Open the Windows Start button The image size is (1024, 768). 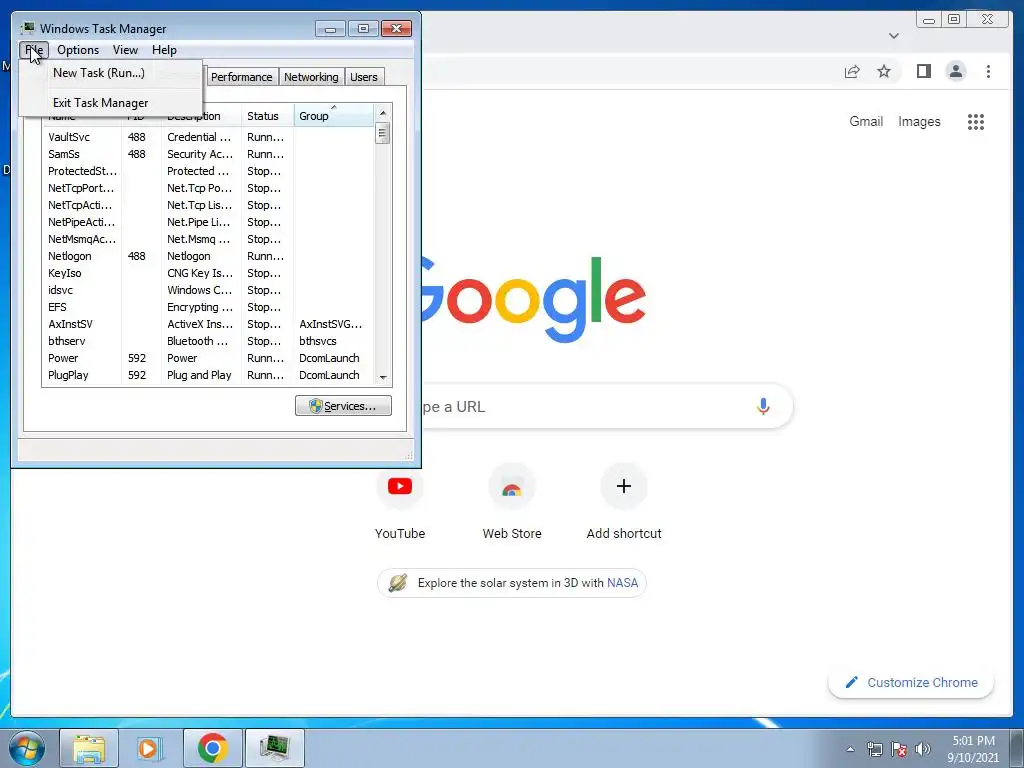click(27, 748)
